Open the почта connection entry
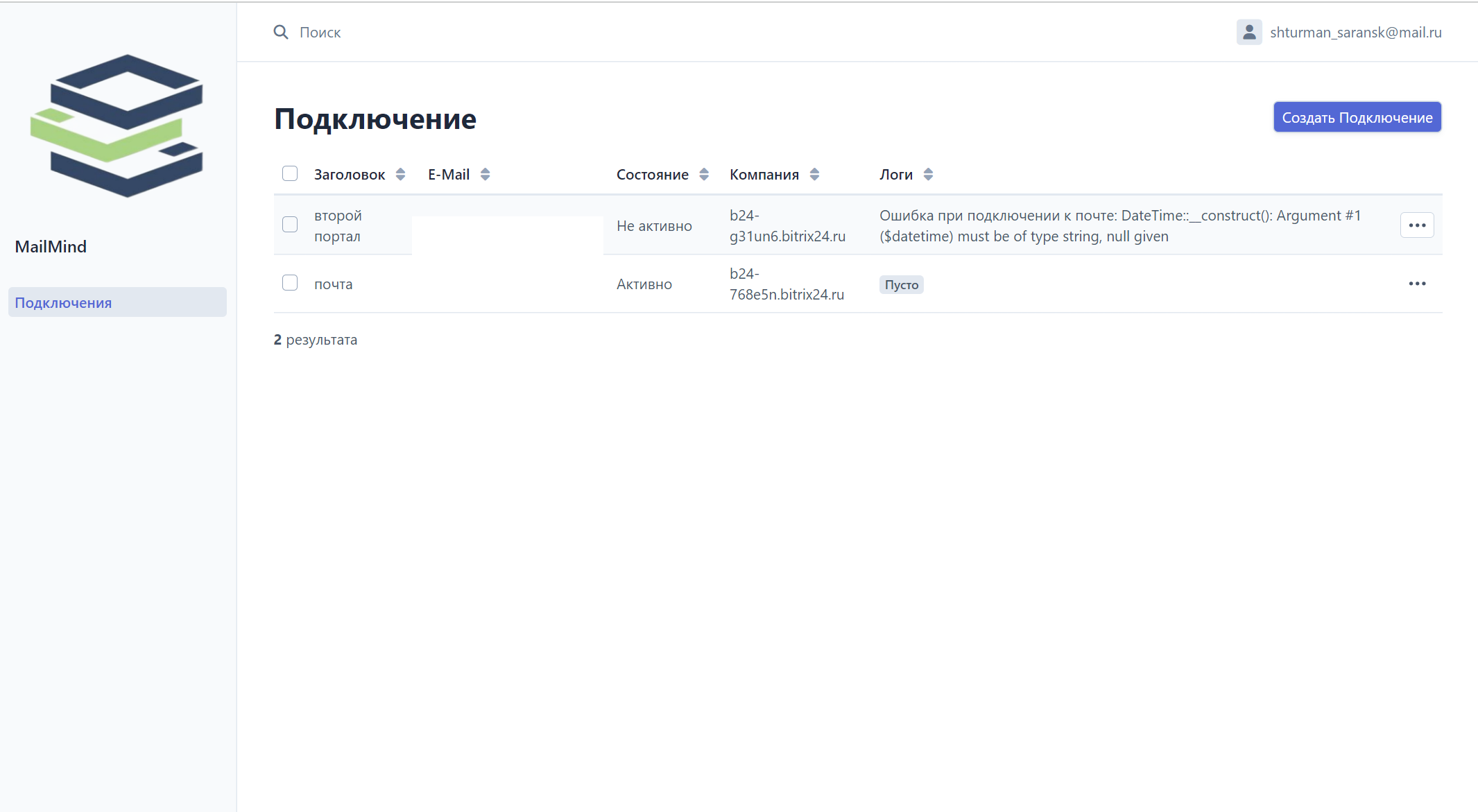This screenshot has height=812, width=1478. point(334,284)
